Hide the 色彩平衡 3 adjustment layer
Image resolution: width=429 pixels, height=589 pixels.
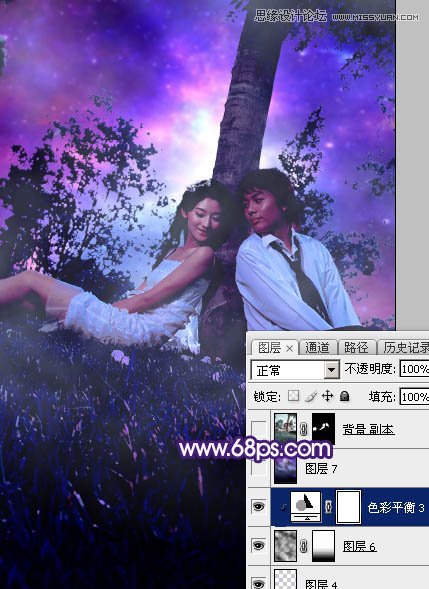259,507
